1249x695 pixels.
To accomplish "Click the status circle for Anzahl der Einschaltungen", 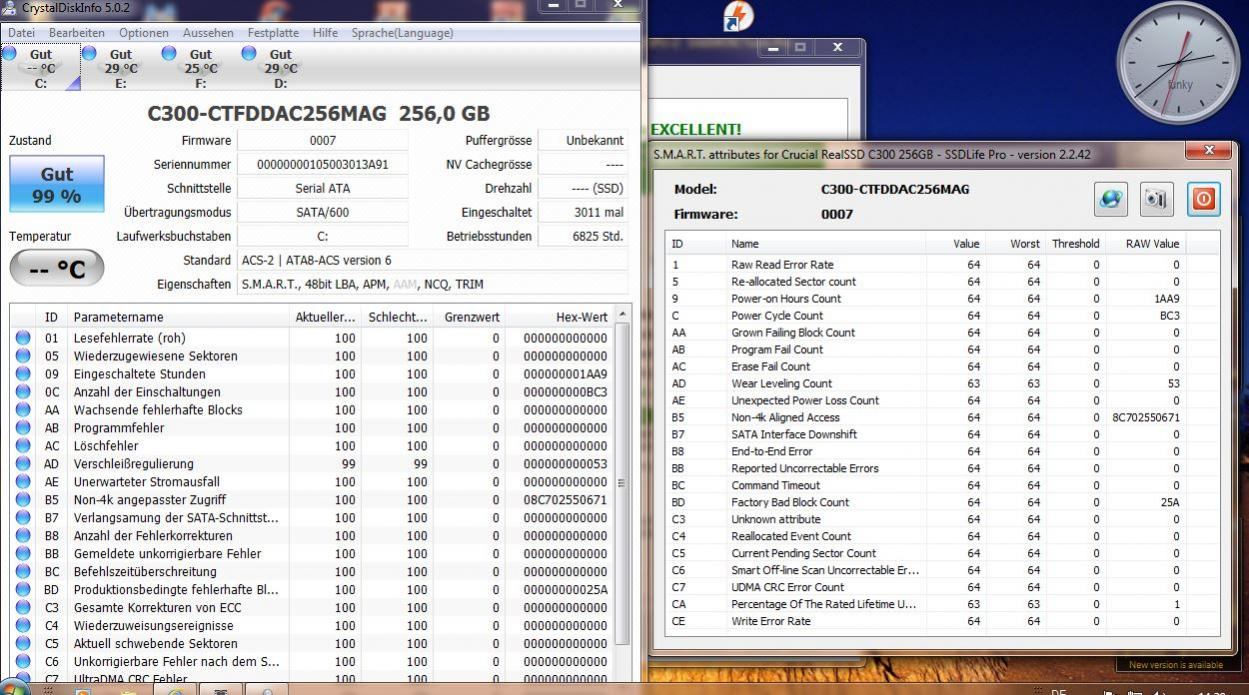I will click(x=23, y=392).
